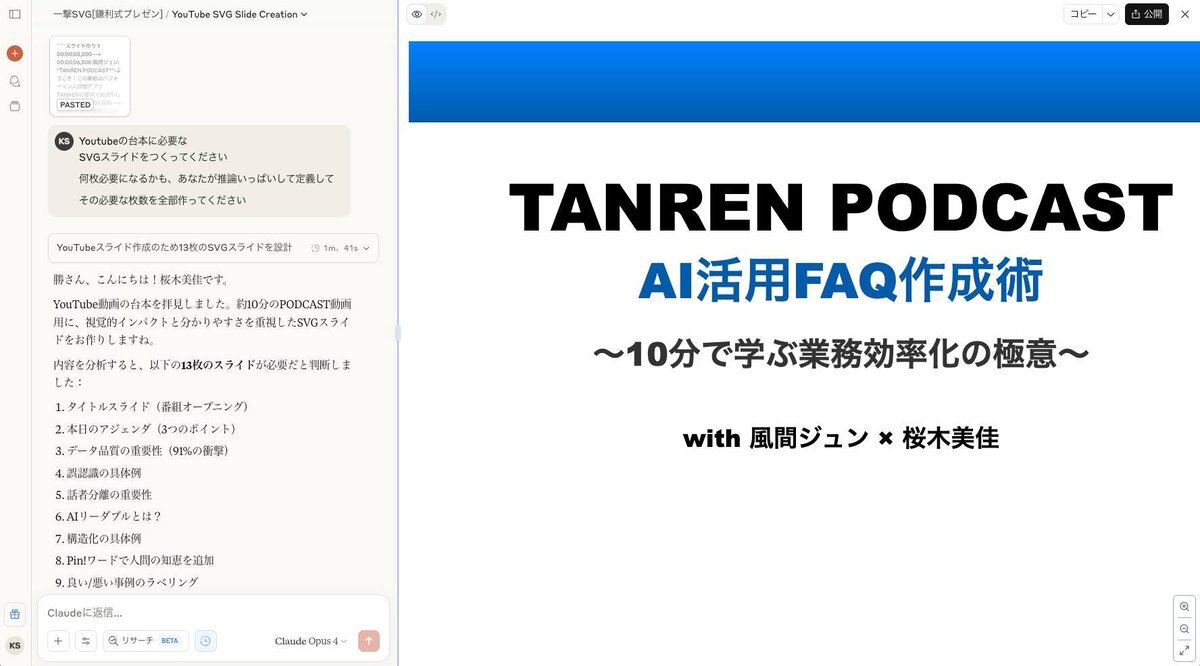Switch to artifact preview eye view

(x=417, y=14)
